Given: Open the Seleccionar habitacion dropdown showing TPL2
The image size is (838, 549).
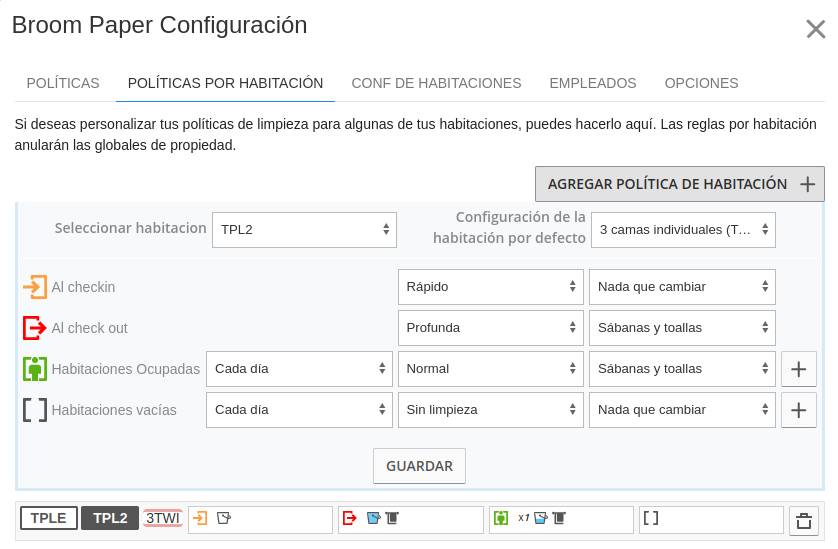Looking at the screenshot, I should coord(304,230).
